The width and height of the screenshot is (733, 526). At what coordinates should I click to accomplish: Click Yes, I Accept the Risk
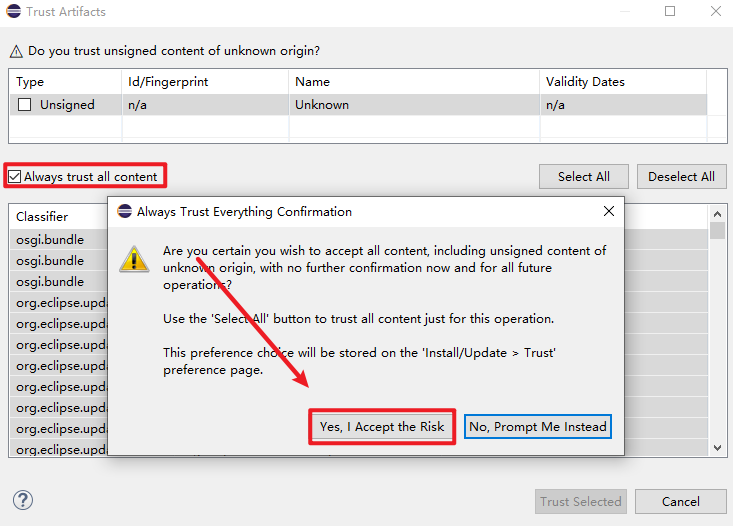coord(382,427)
